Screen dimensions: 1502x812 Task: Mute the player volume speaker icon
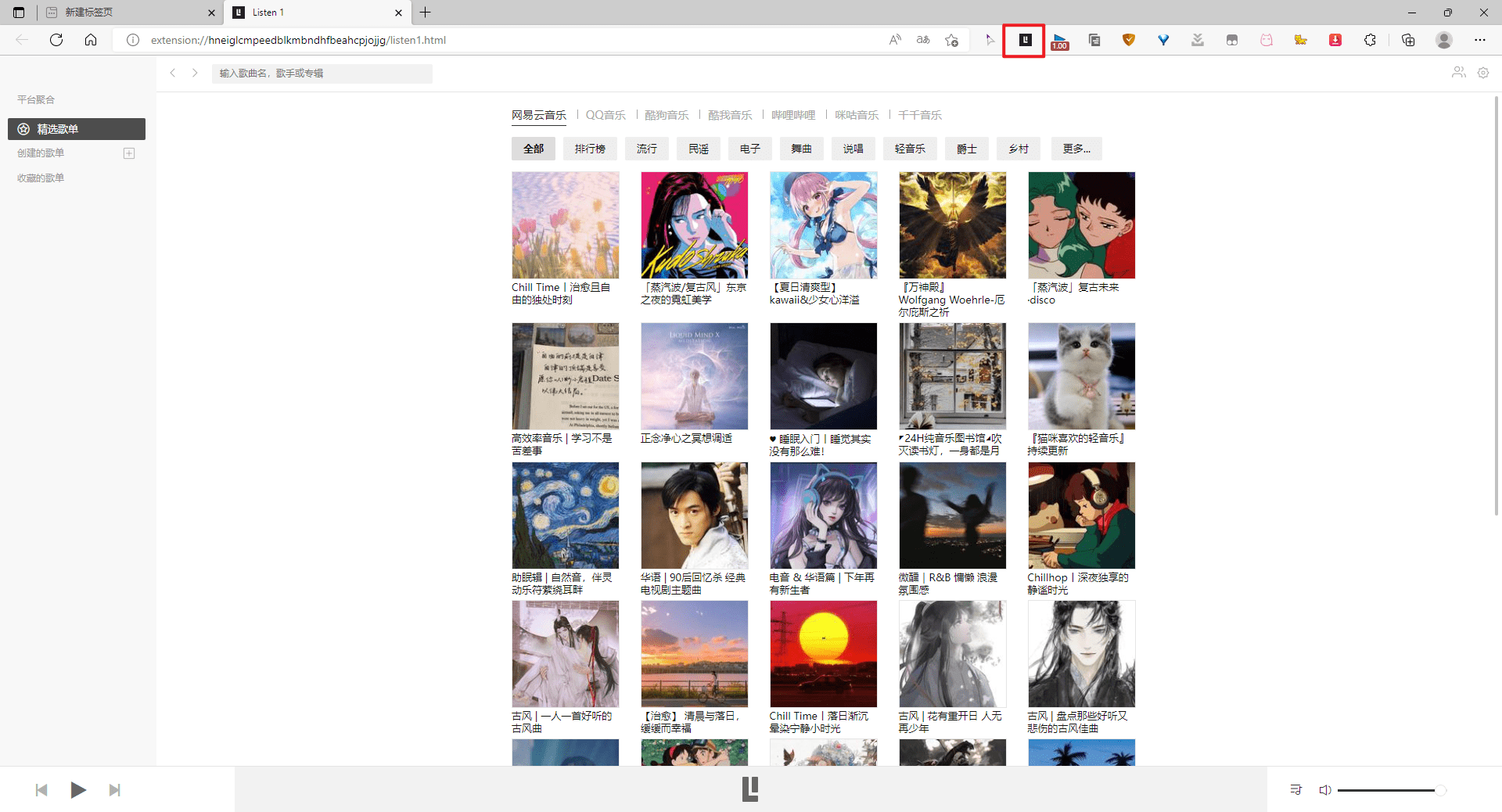[1325, 790]
